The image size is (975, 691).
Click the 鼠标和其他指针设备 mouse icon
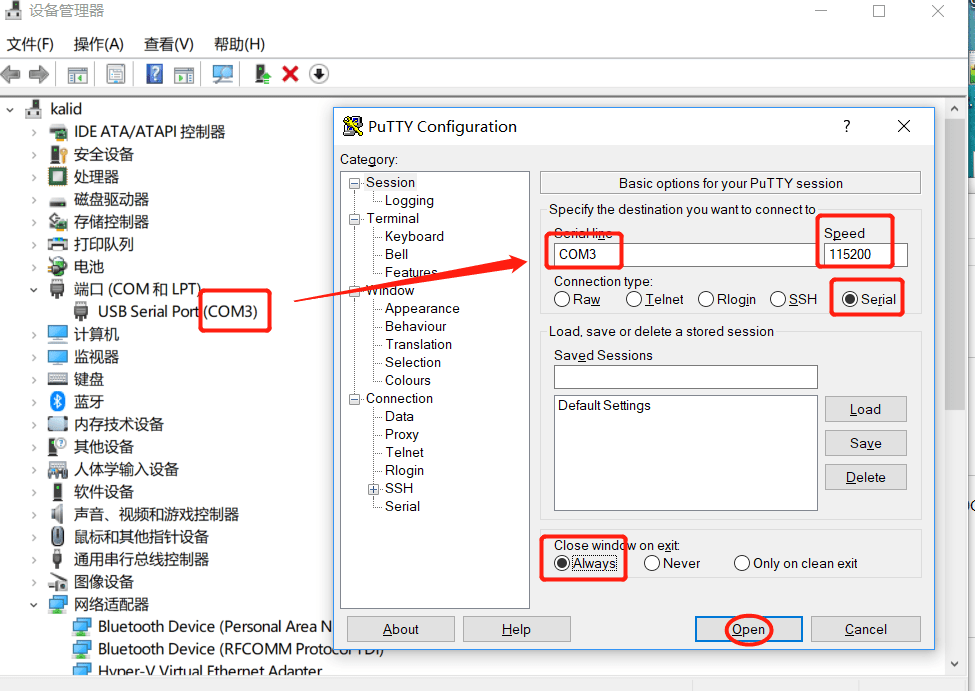point(57,536)
